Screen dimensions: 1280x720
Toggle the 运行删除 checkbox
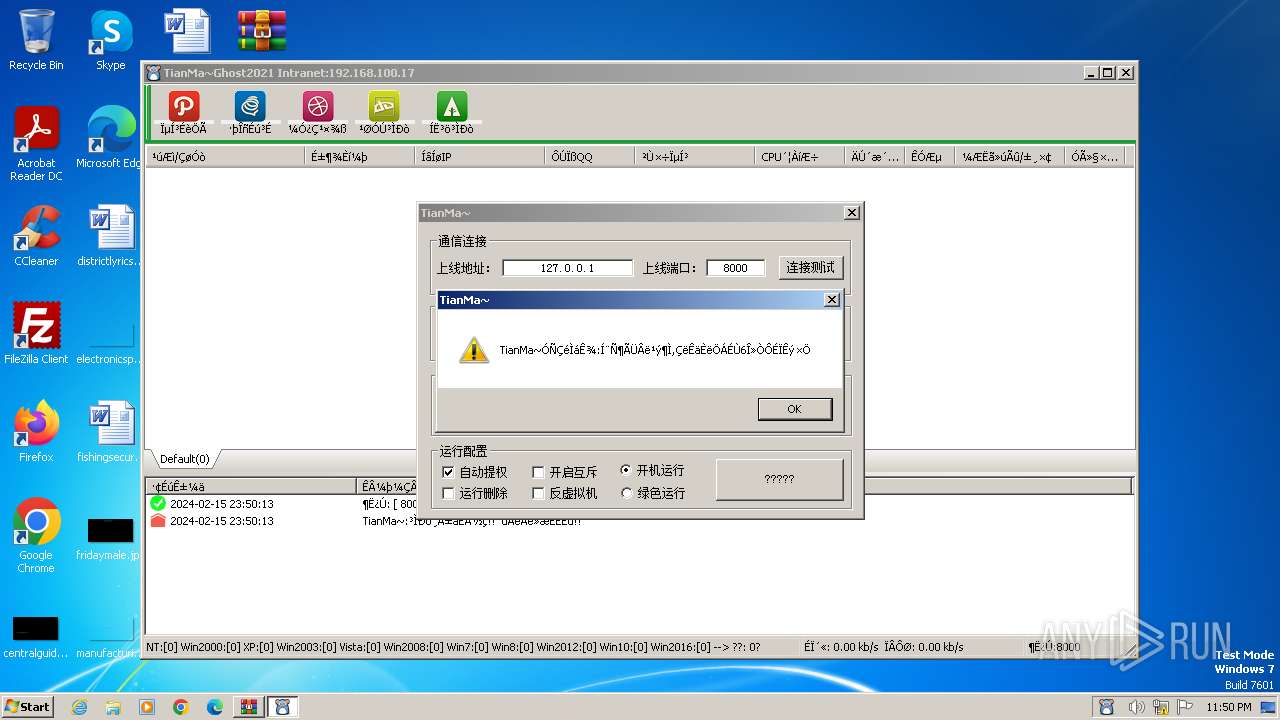(x=448, y=493)
